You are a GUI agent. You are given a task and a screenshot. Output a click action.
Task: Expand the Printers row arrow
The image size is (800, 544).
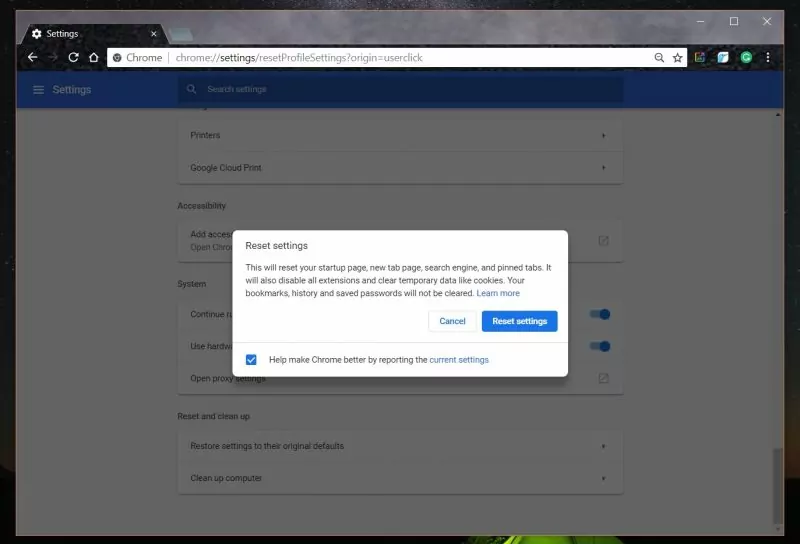604,136
